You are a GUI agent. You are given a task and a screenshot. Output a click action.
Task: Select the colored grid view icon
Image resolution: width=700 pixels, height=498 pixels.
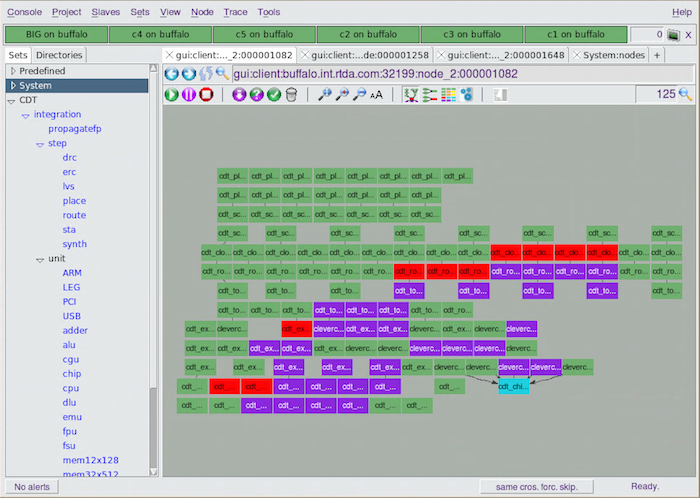448,95
